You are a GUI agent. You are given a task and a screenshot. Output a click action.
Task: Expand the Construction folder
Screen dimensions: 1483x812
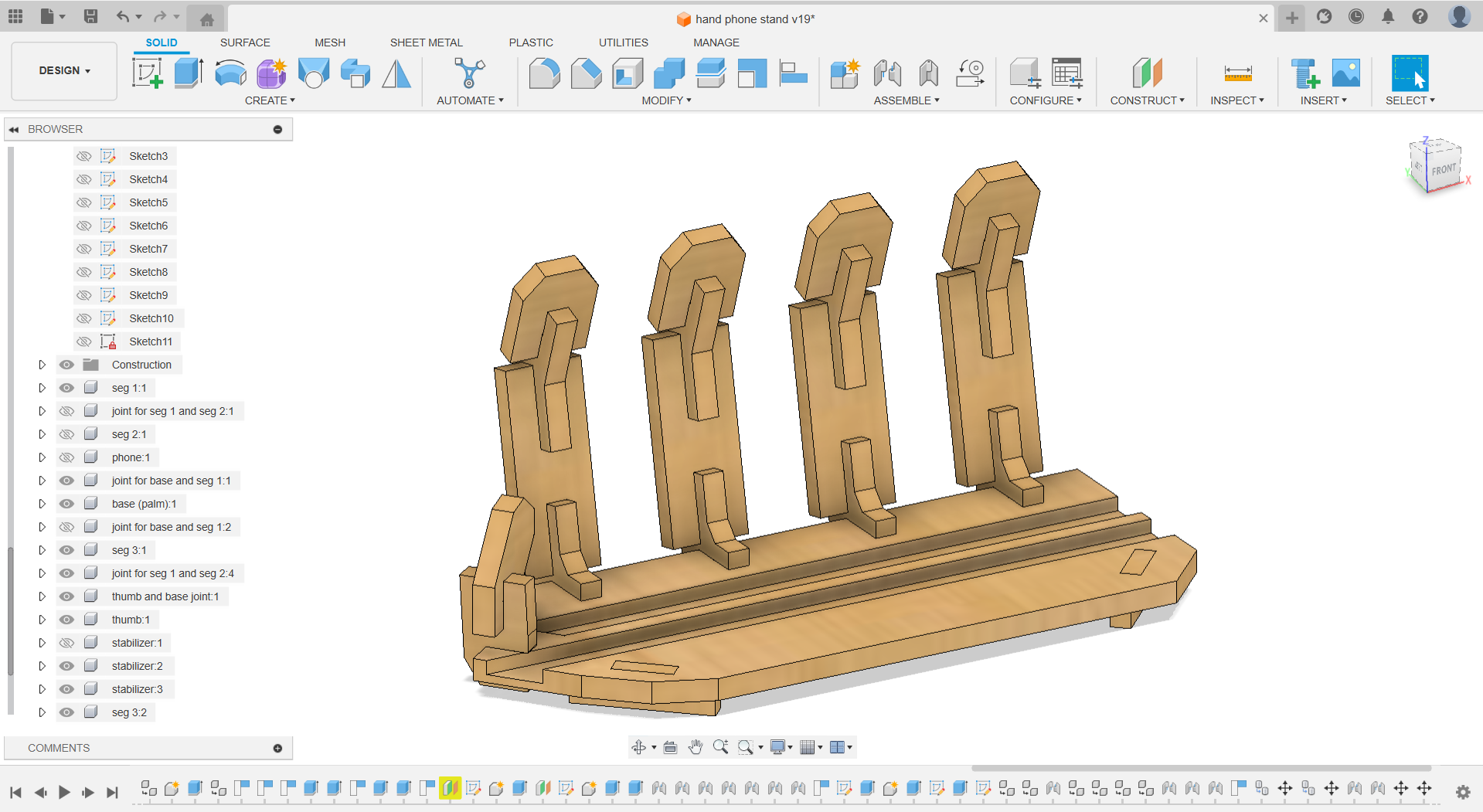click(x=43, y=365)
